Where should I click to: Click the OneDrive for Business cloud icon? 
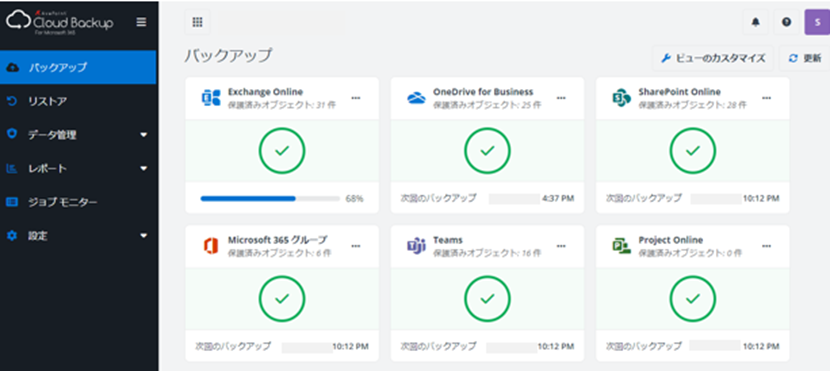point(417,98)
